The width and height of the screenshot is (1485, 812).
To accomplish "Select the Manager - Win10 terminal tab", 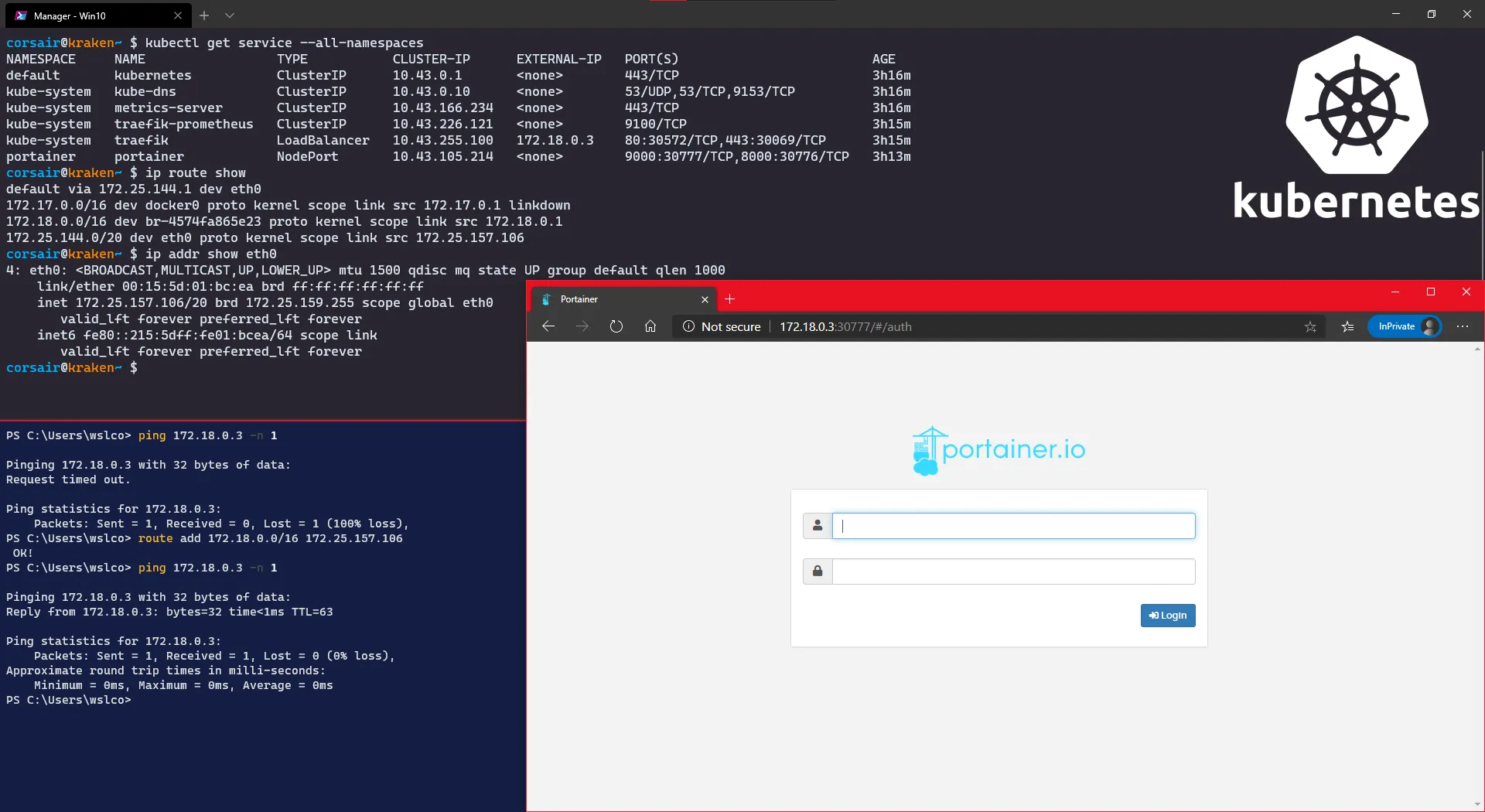I will pyautogui.click(x=85, y=15).
